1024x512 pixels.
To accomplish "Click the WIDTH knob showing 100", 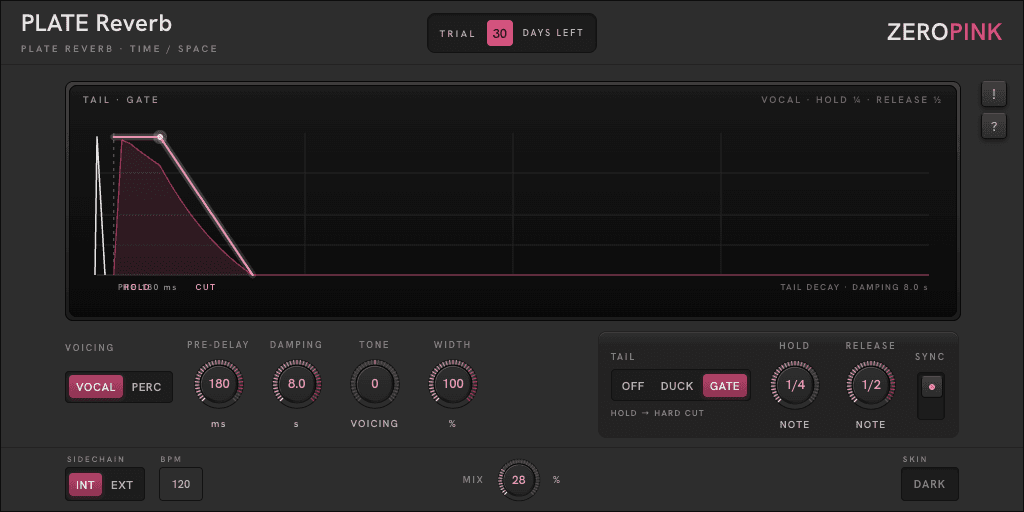I will (x=453, y=383).
